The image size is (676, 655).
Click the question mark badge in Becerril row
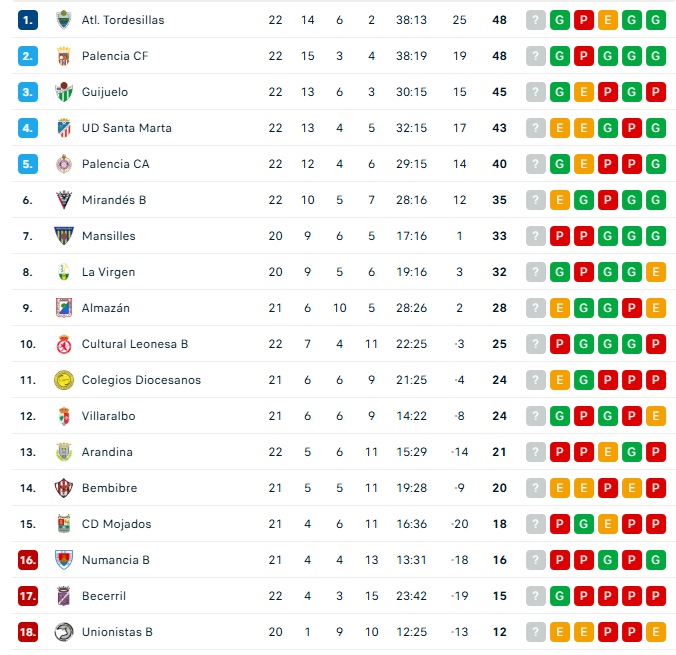(536, 596)
